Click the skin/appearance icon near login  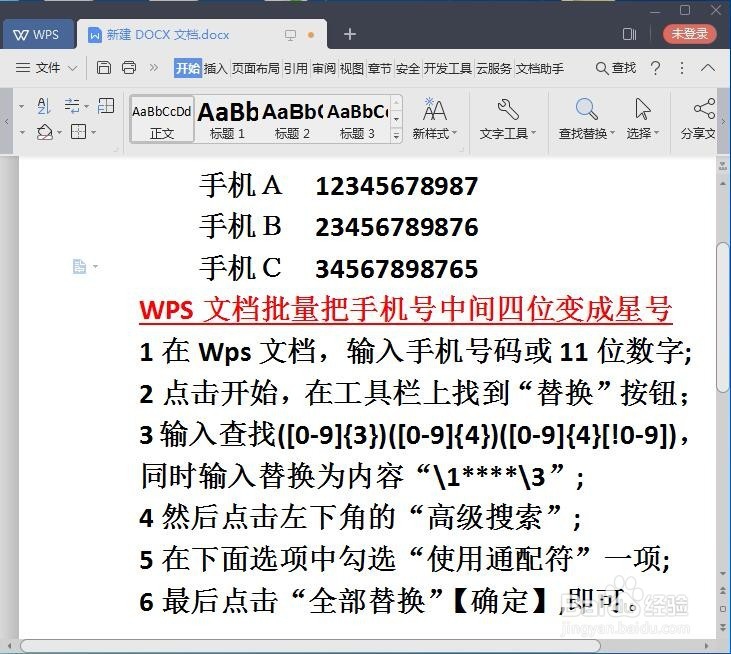point(629,34)
